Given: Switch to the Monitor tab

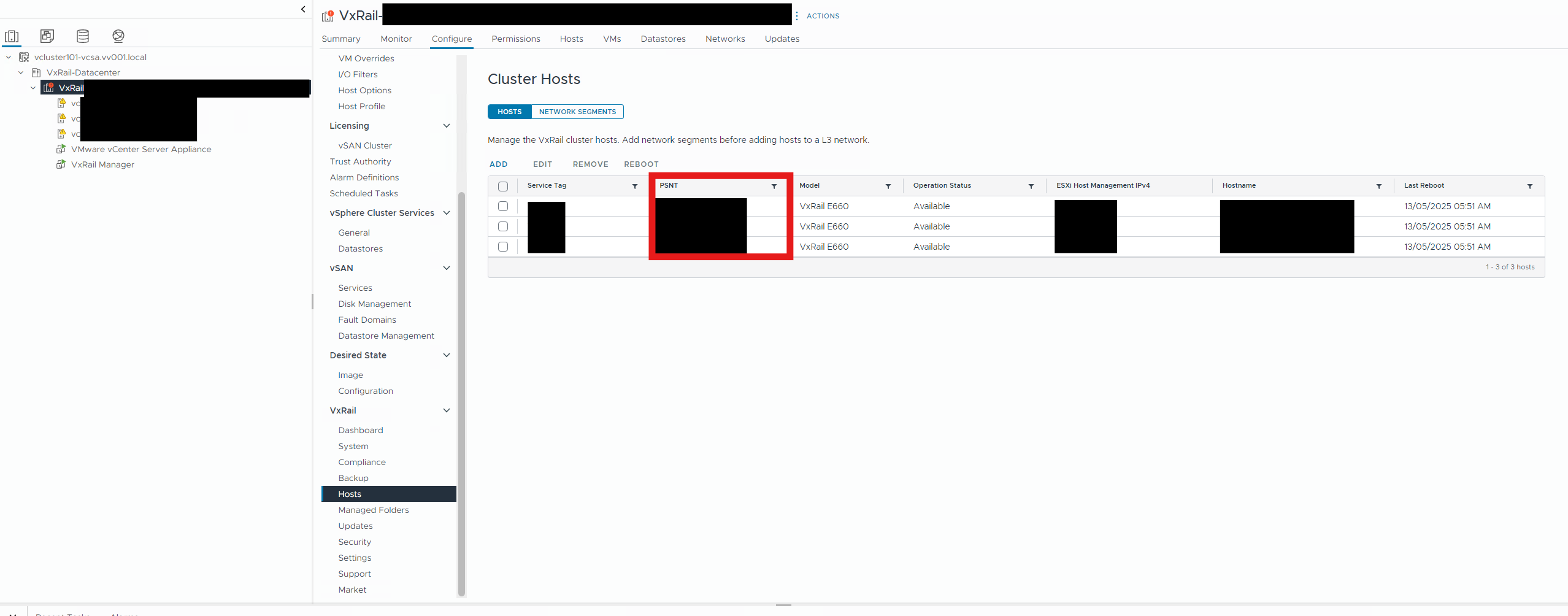Looking at the screenshot, I should 396,39.
